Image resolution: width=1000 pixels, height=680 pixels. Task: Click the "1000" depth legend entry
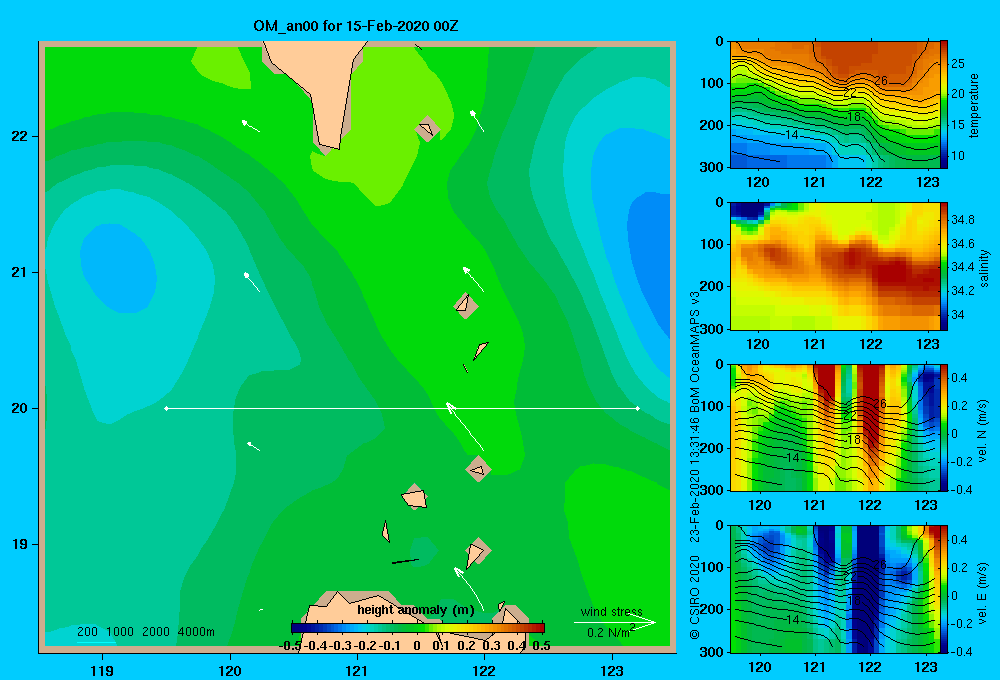click(120, 632)
